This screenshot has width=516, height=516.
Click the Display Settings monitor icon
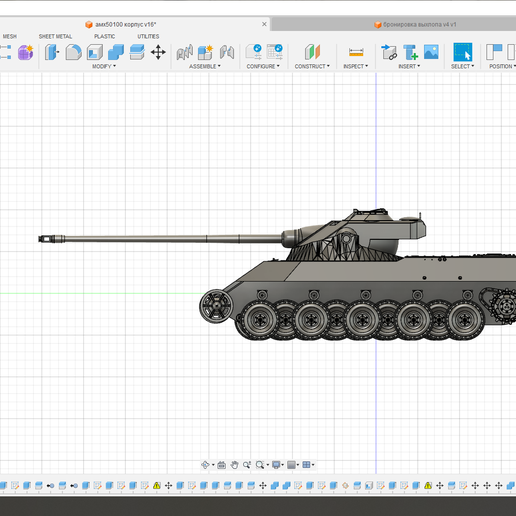(x=276, y=465)
